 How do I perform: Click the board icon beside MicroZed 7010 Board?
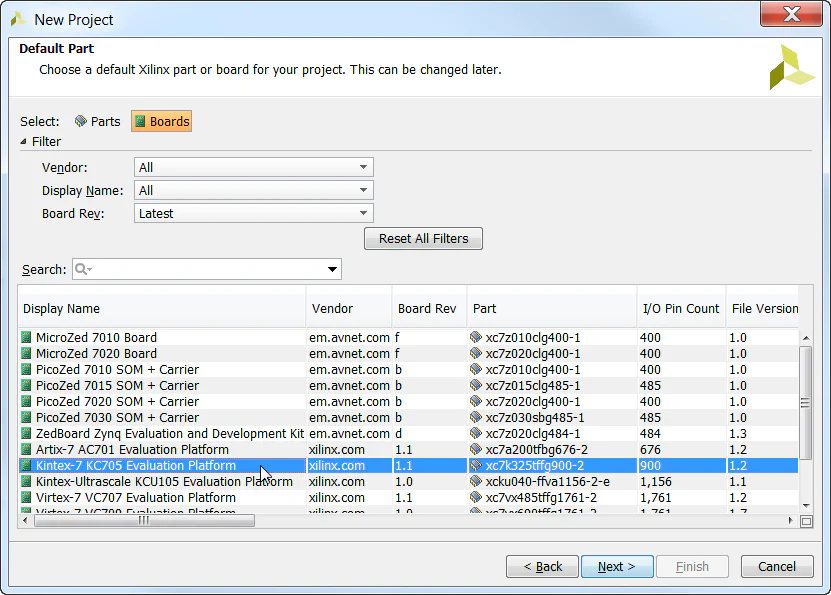(25, 337)
